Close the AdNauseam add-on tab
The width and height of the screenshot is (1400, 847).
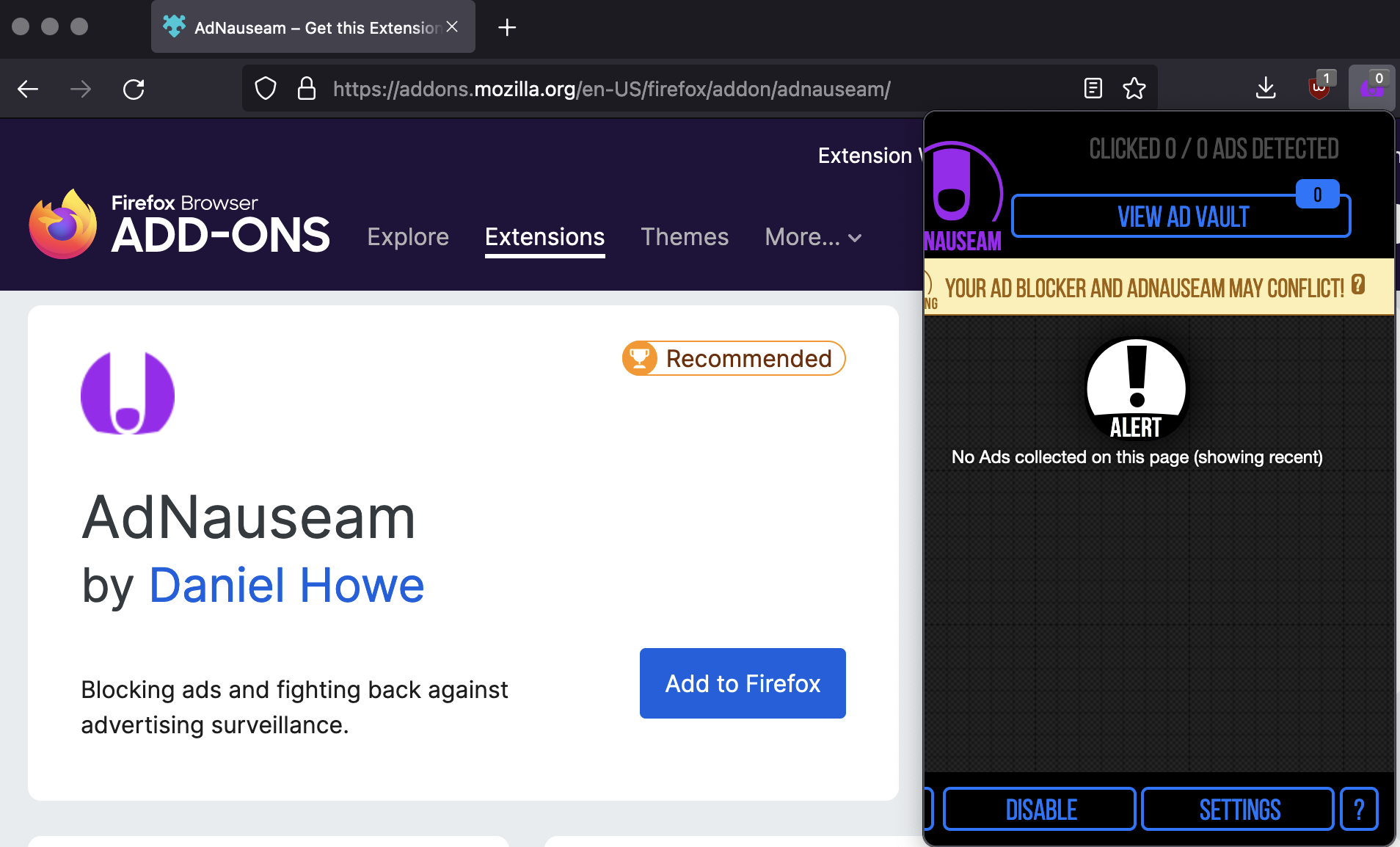pos(452,27)
